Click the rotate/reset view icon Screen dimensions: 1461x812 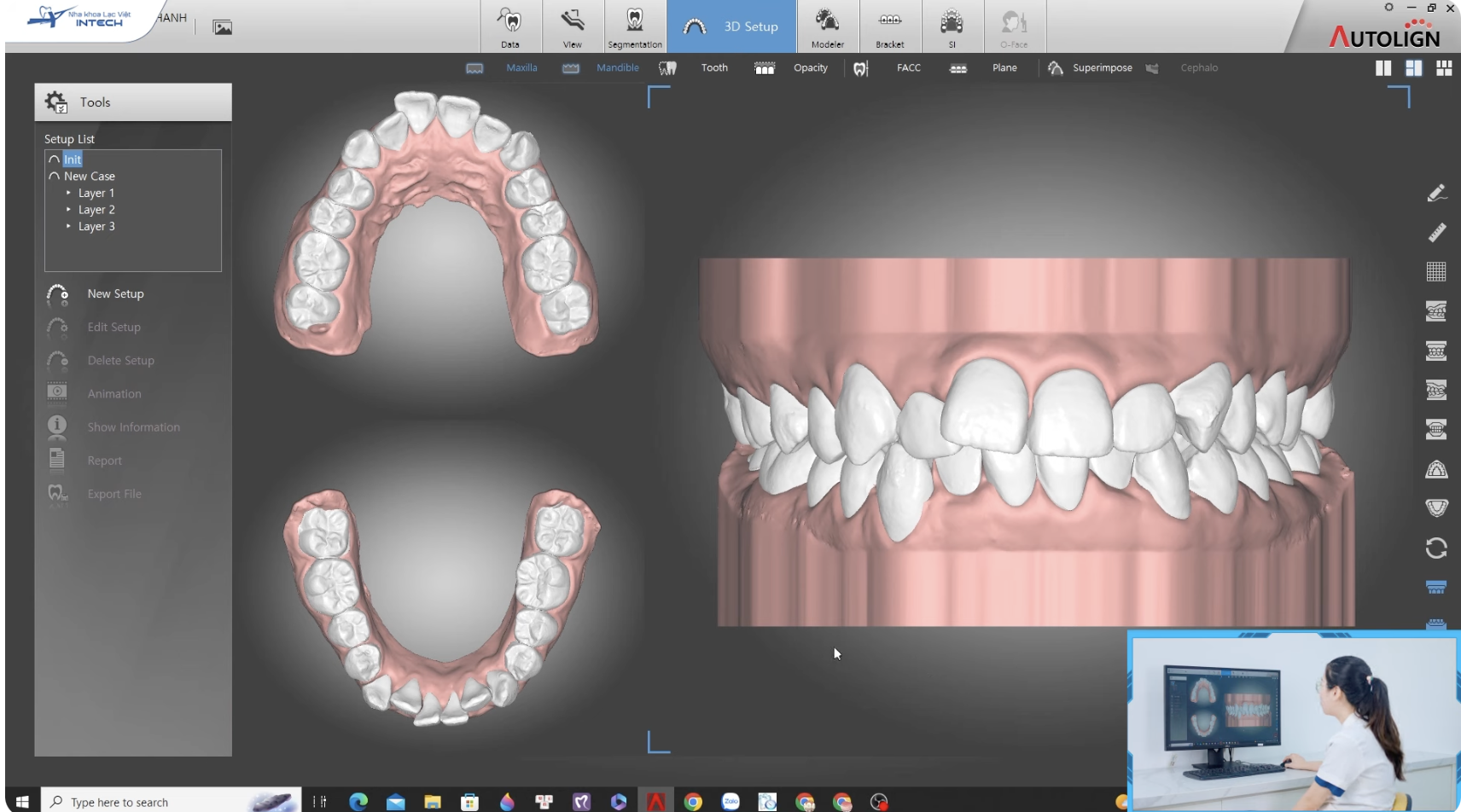click(1436, 548)
